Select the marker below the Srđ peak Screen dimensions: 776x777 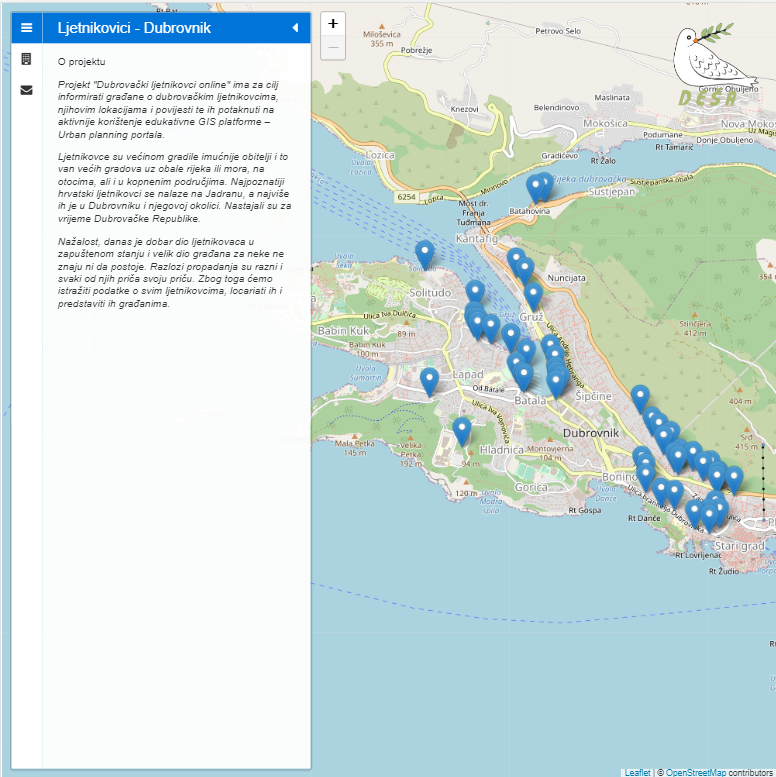coord(734,479)
